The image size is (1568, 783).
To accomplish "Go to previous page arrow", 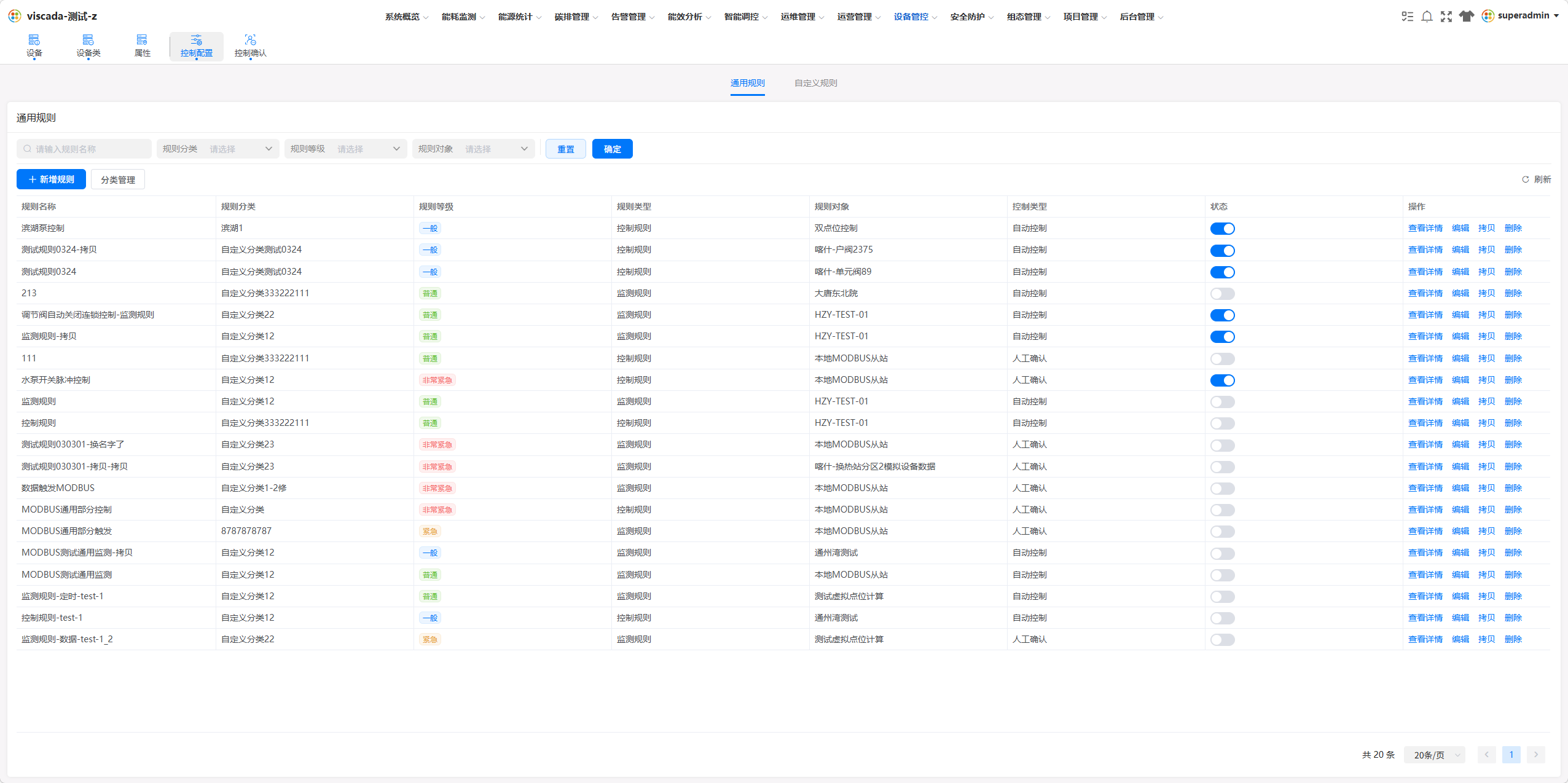I will pyautogui.click(x=1486, y=755).
